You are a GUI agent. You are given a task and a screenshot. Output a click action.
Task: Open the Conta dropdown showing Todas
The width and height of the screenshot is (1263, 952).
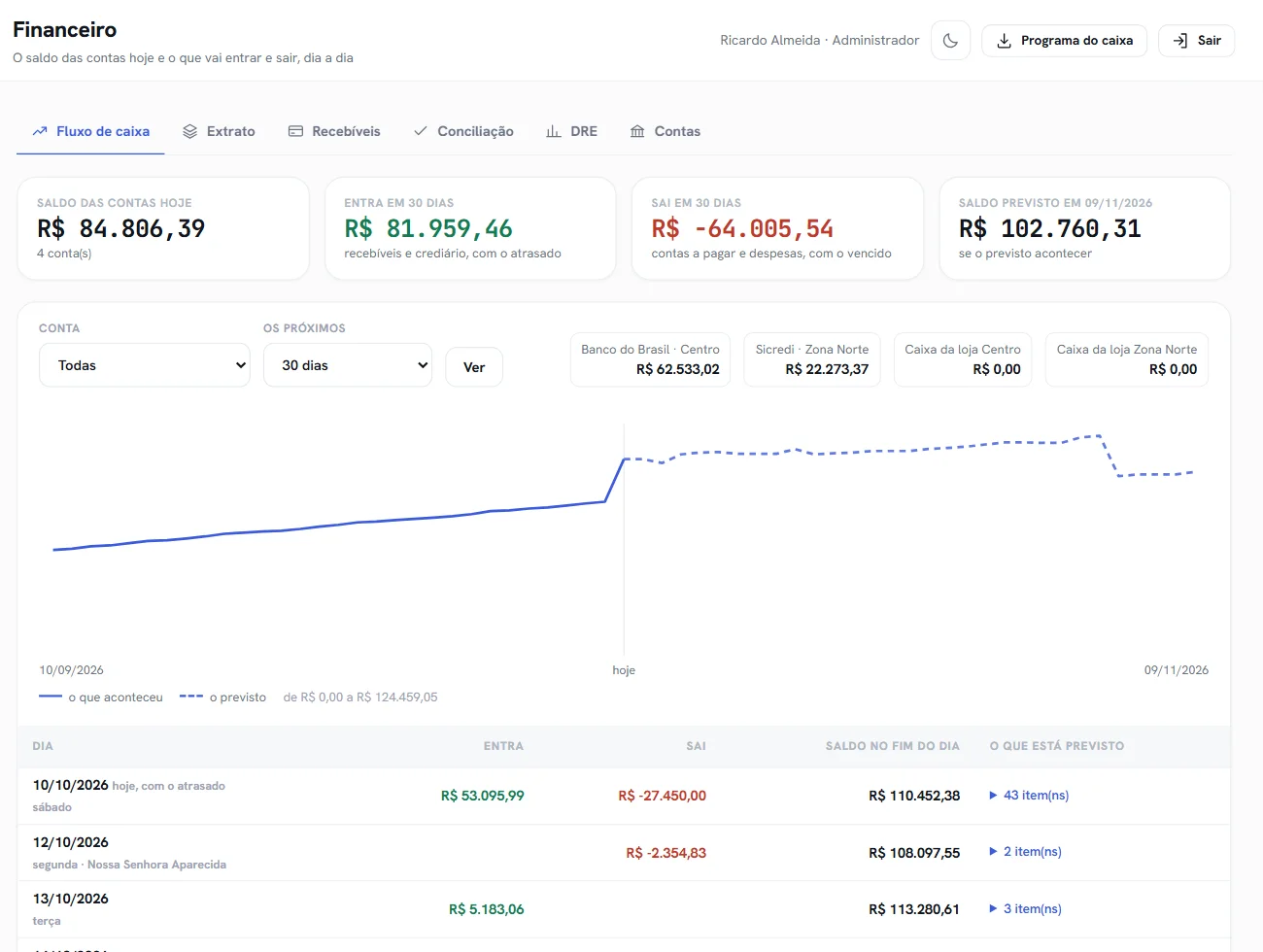(x=145, y=365)
